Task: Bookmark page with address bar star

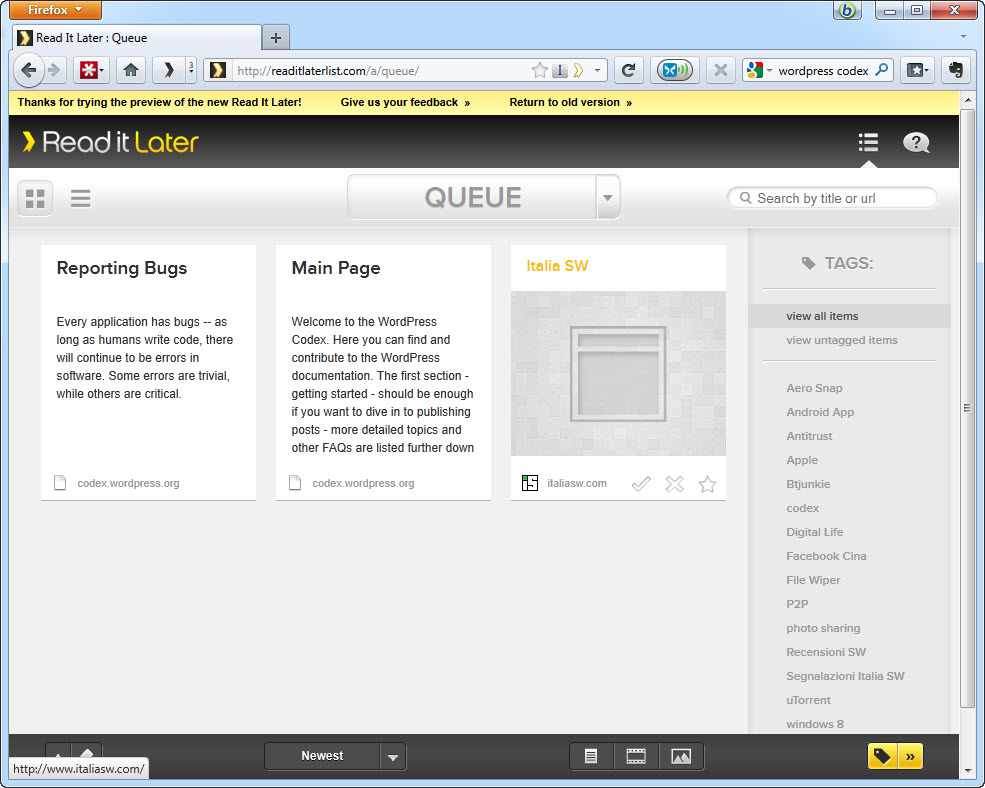Action: (539, 70)
